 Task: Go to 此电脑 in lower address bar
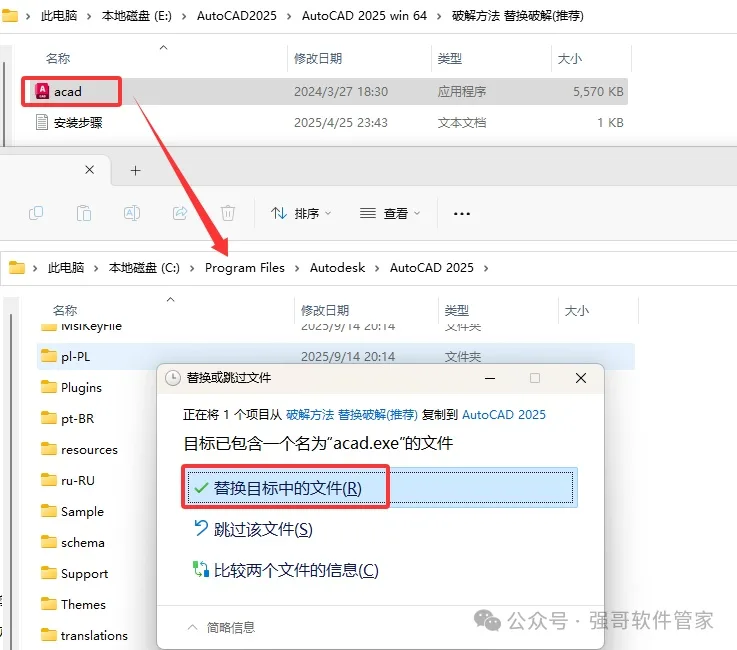click(x=66, y=268)
